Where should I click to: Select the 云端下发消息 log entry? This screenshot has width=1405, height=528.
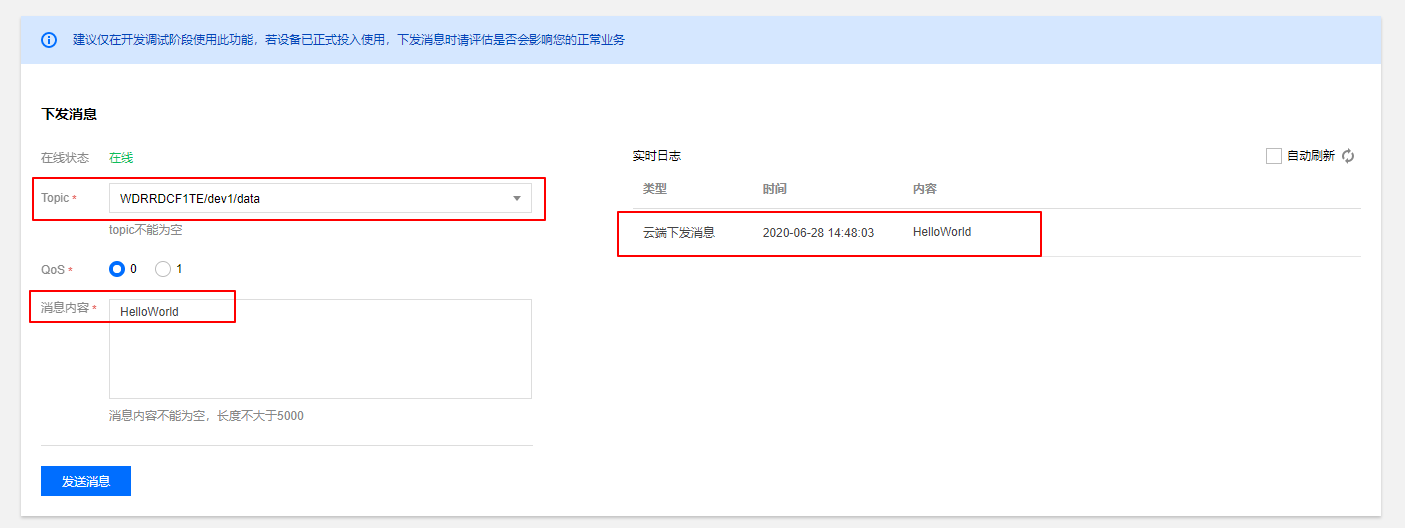tap(679, 232)
